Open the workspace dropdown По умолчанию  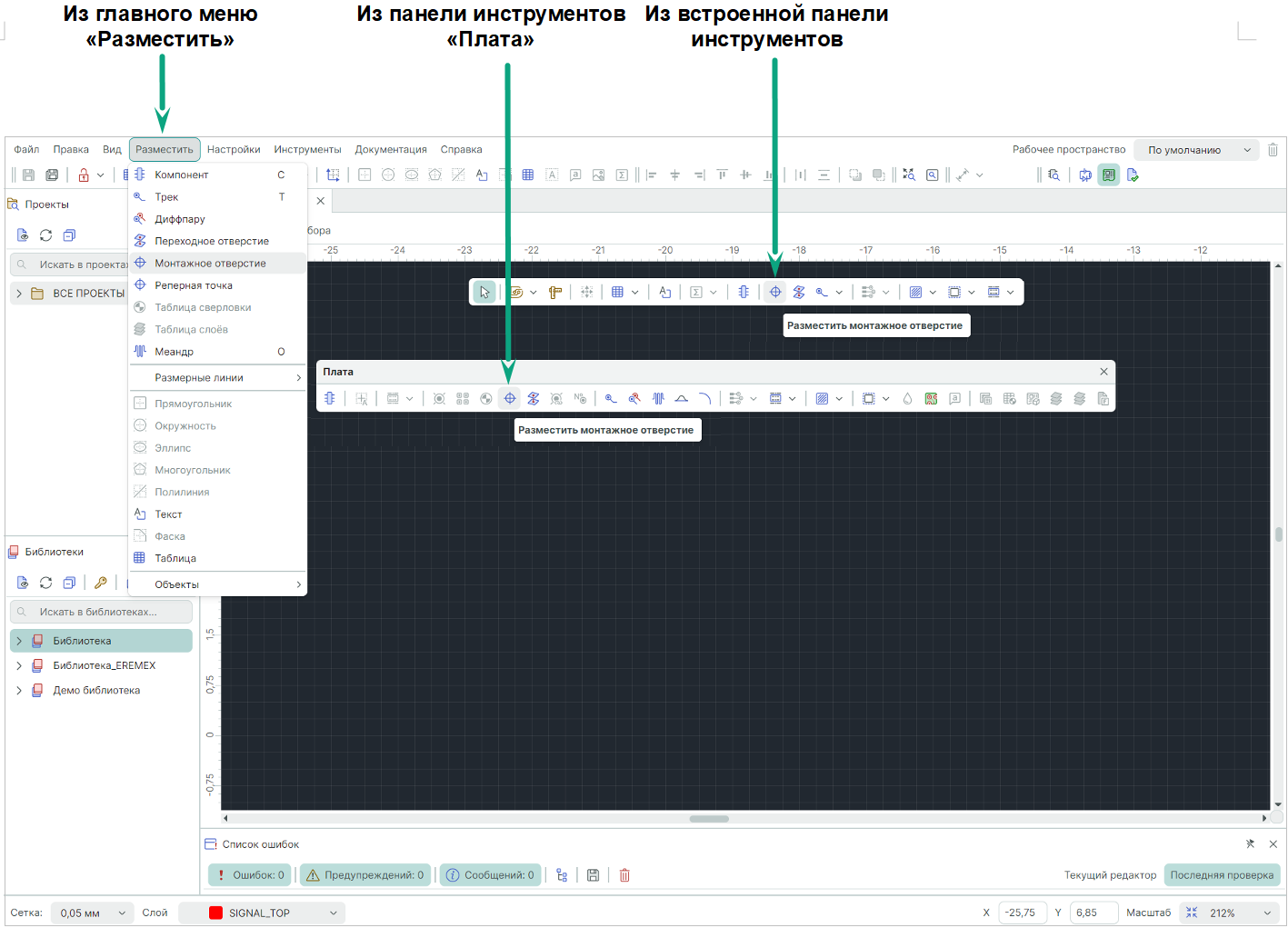[x=1196, y=150]
